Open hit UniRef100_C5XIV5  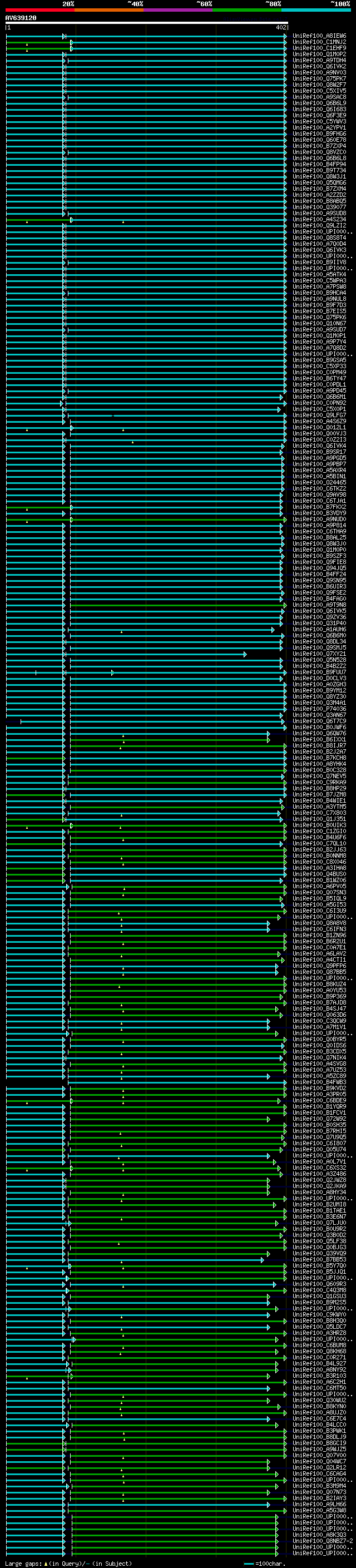click(319, 91)
